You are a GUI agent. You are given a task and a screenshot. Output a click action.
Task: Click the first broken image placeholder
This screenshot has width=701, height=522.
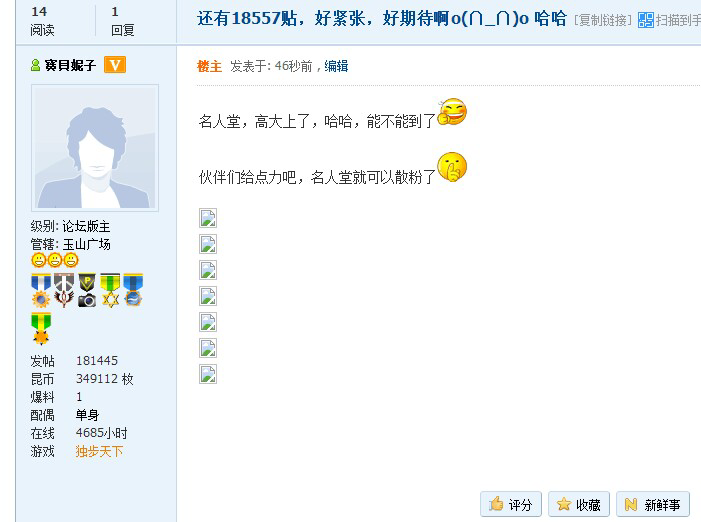[208, 218]
